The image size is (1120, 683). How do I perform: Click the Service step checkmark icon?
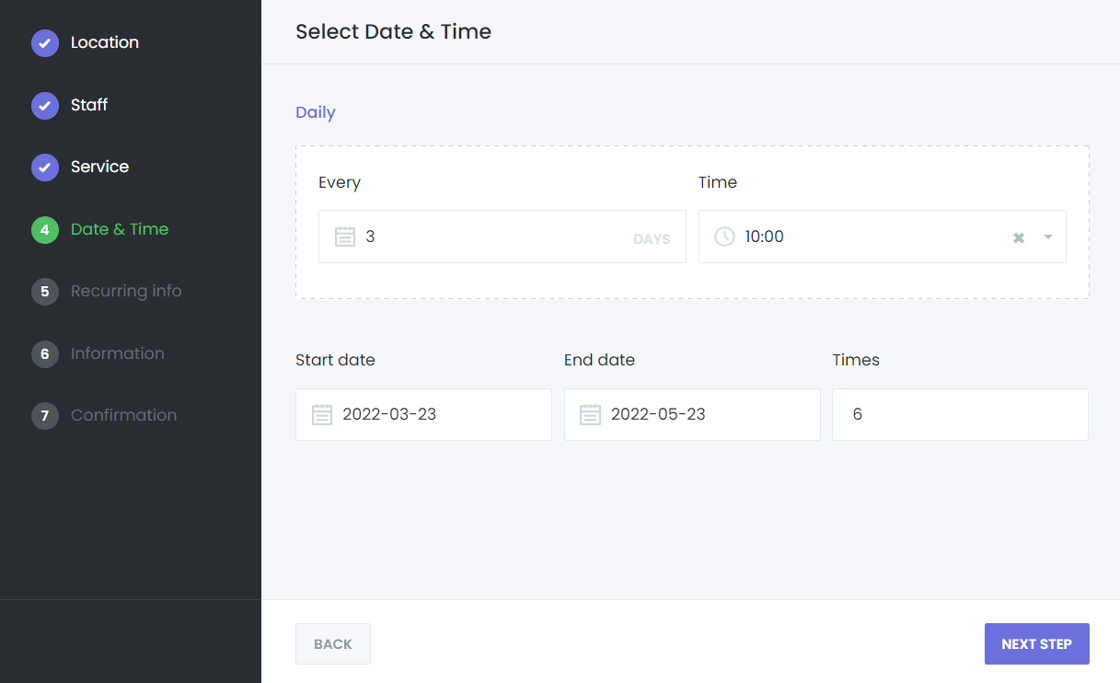(x=45, y=167)
